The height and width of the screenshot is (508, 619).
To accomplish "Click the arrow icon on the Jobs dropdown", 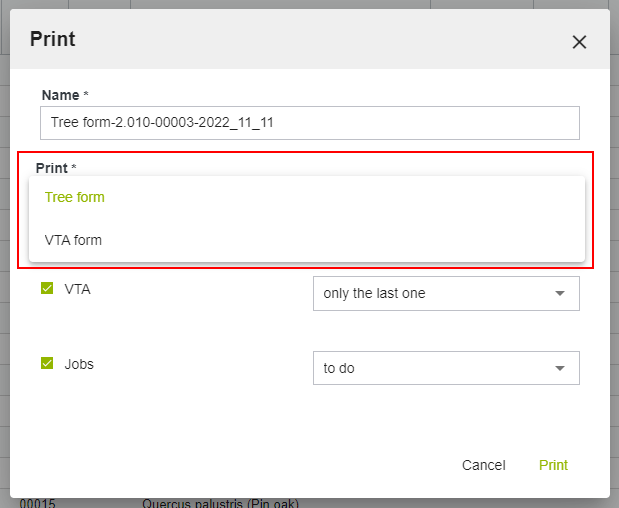I will click(x=560, y=369).
